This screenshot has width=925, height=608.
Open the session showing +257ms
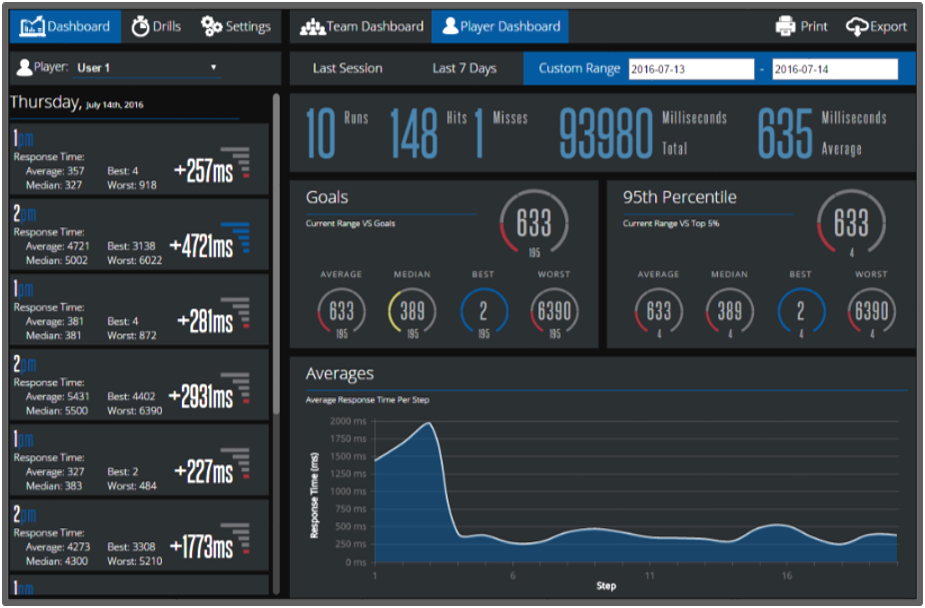pos(138,160)
